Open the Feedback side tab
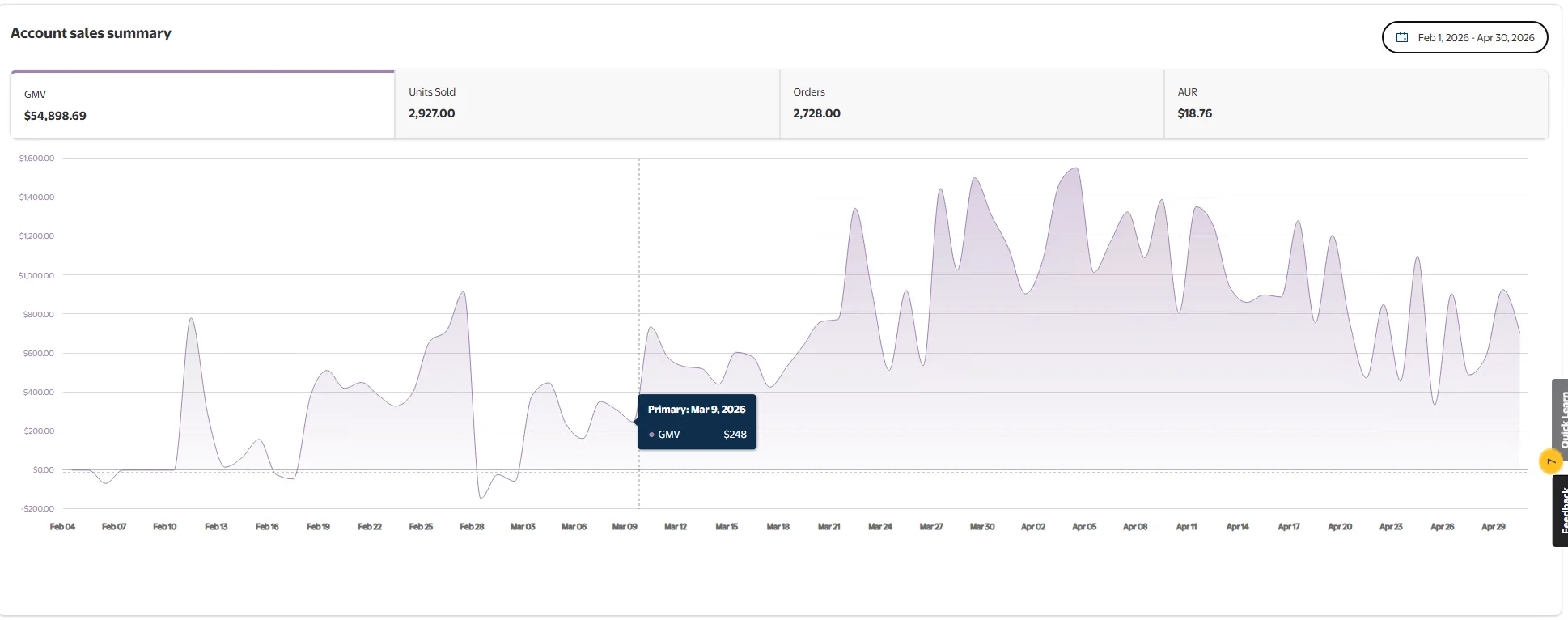Image resolution: width=1568 pixels, height=620 pixels. [1561, 511]
